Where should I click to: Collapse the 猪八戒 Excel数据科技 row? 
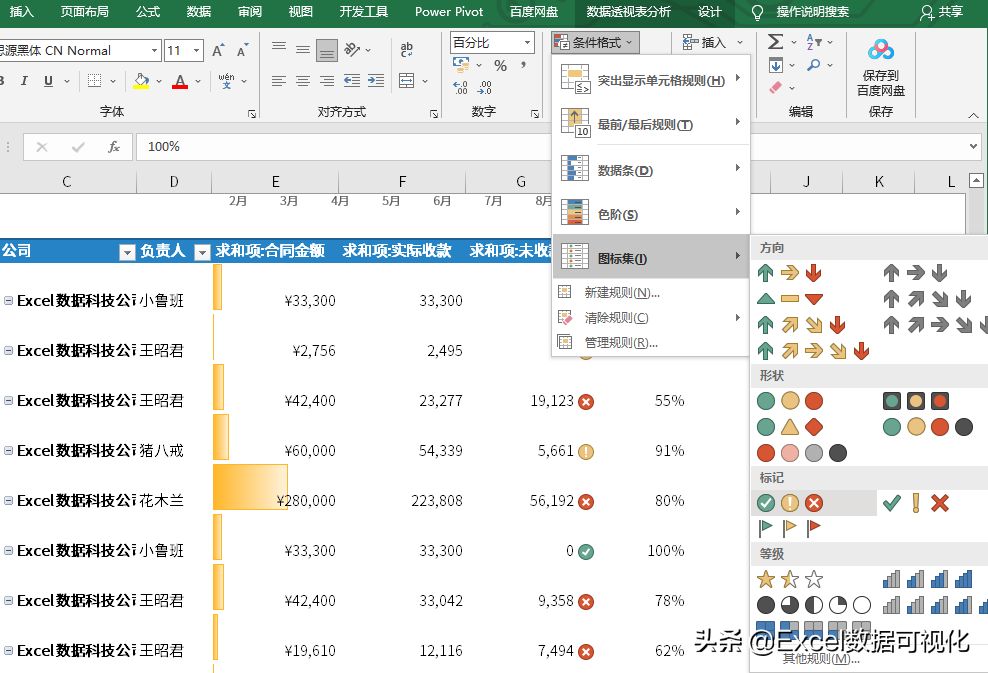point(9,451)
